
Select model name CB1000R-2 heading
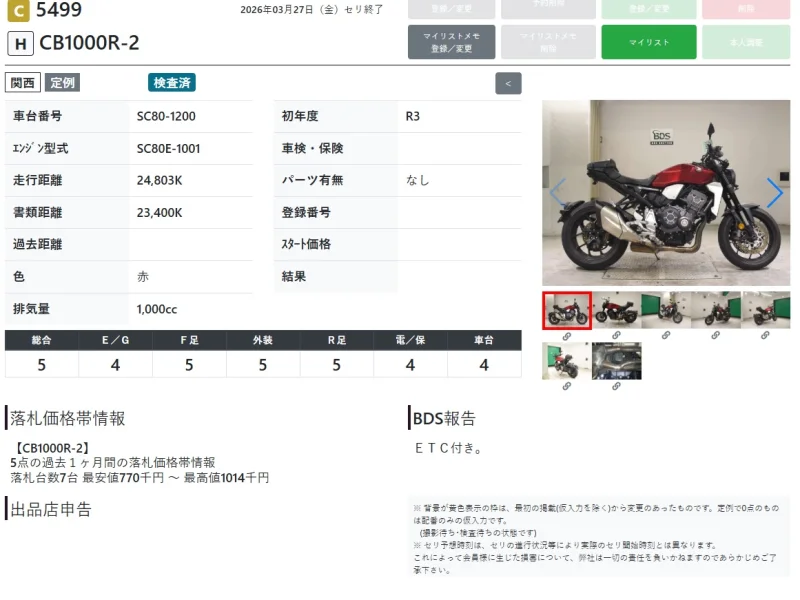point(89,43)
